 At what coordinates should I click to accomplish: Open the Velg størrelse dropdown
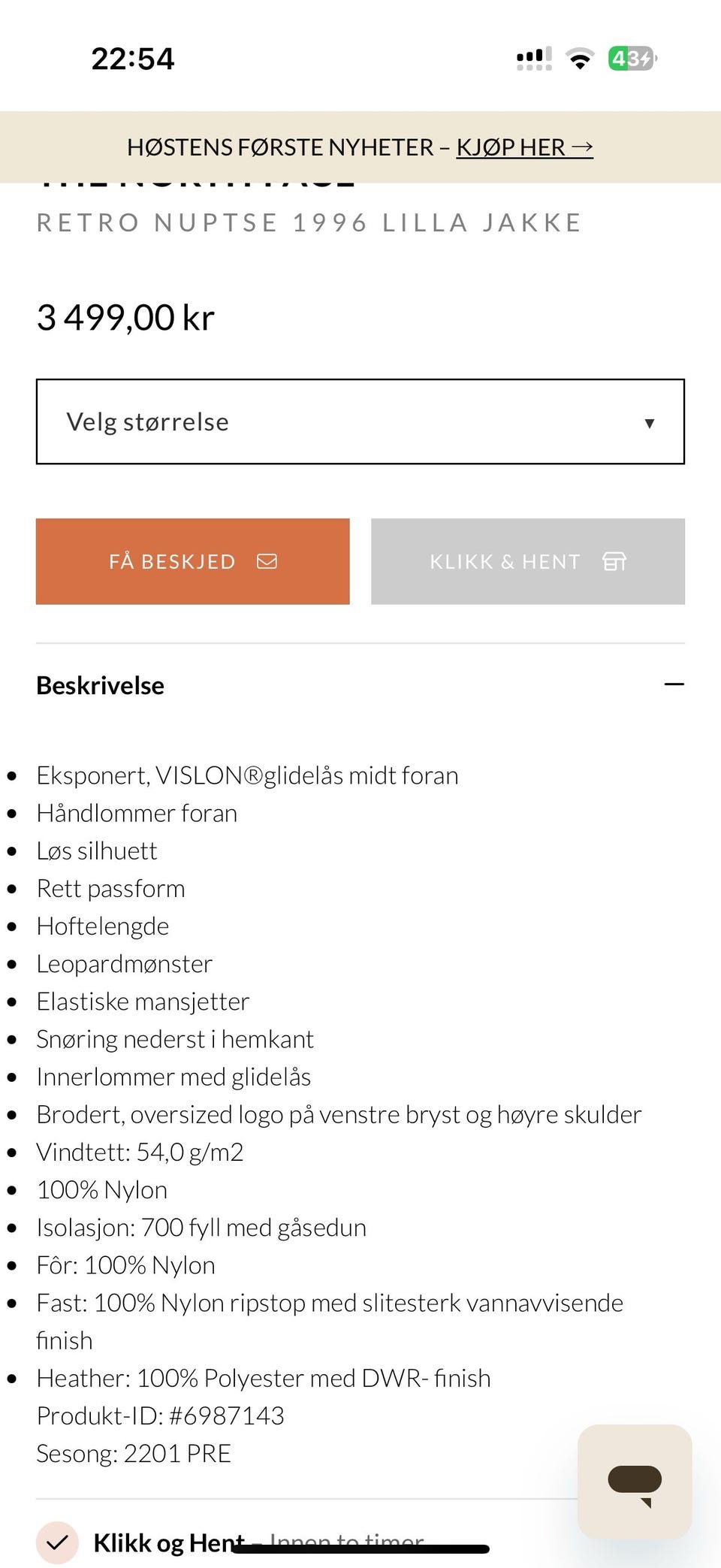360,421
